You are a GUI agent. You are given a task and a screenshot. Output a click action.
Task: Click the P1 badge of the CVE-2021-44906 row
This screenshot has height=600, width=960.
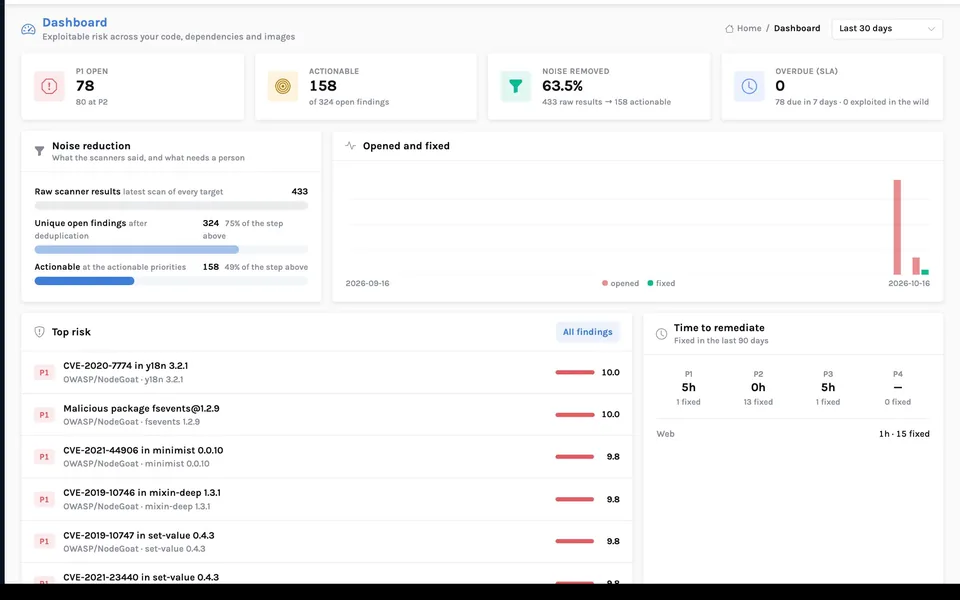pos(44,457)
